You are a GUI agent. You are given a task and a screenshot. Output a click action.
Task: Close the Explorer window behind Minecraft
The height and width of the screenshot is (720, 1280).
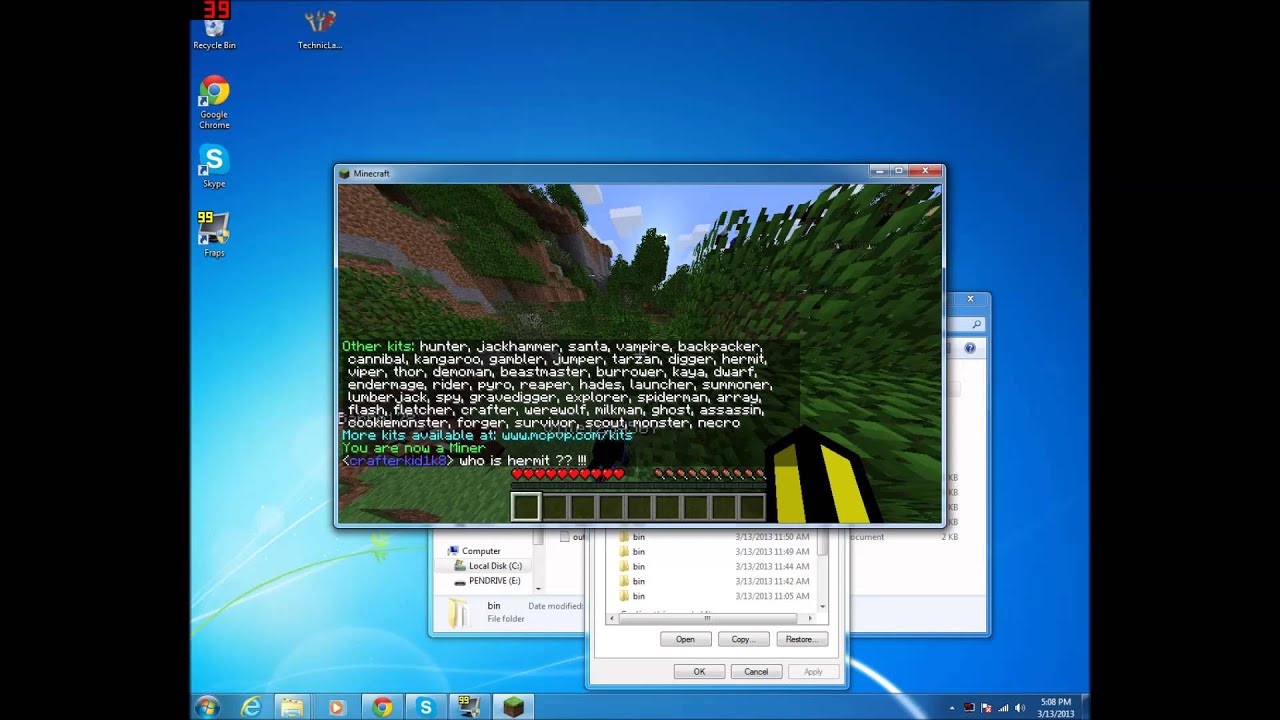point(970,299)
